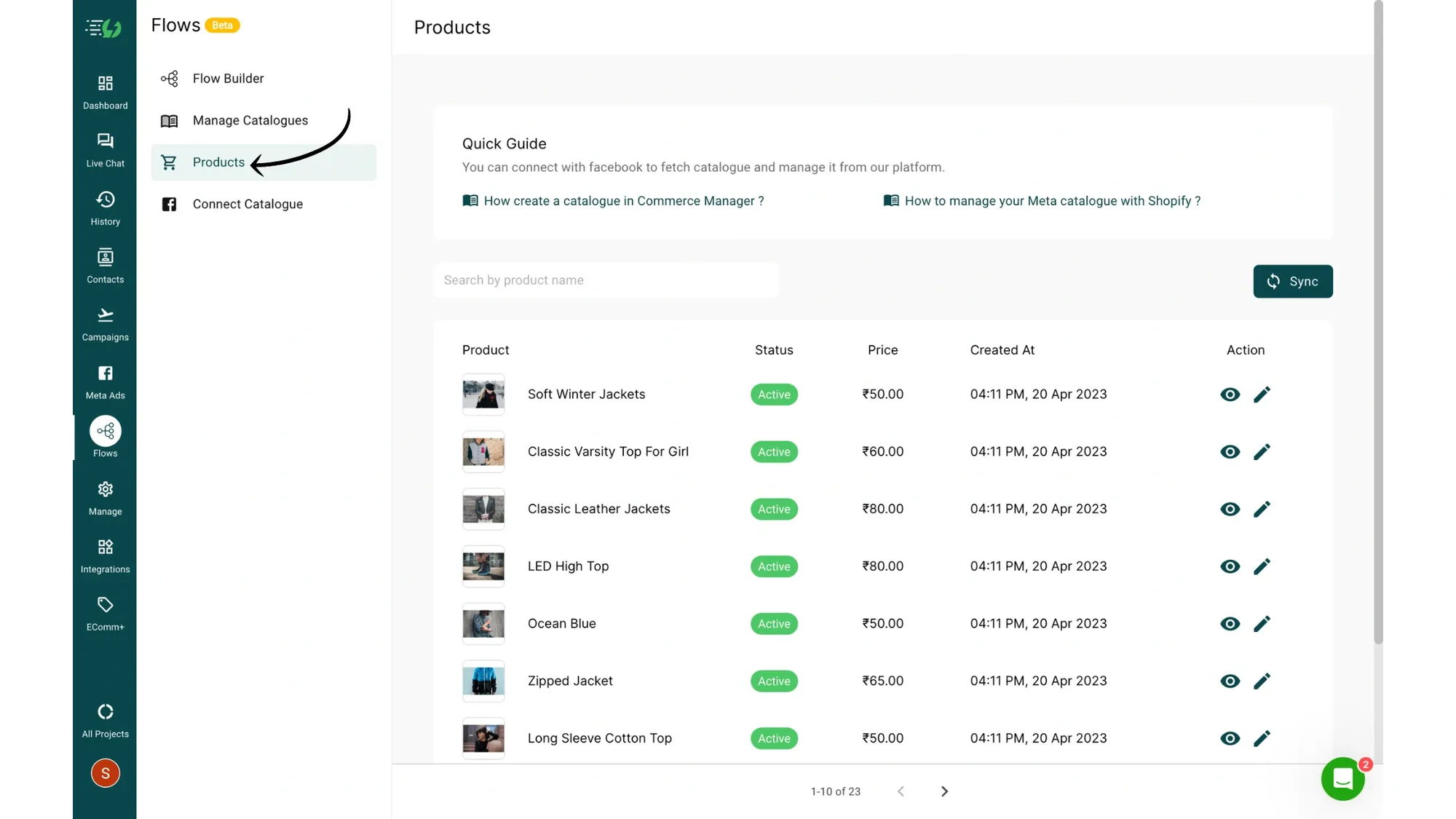Viewport: 1456px width, 819px height.
Task: View details of Ocean Blue product
Action: (1230, 623)
